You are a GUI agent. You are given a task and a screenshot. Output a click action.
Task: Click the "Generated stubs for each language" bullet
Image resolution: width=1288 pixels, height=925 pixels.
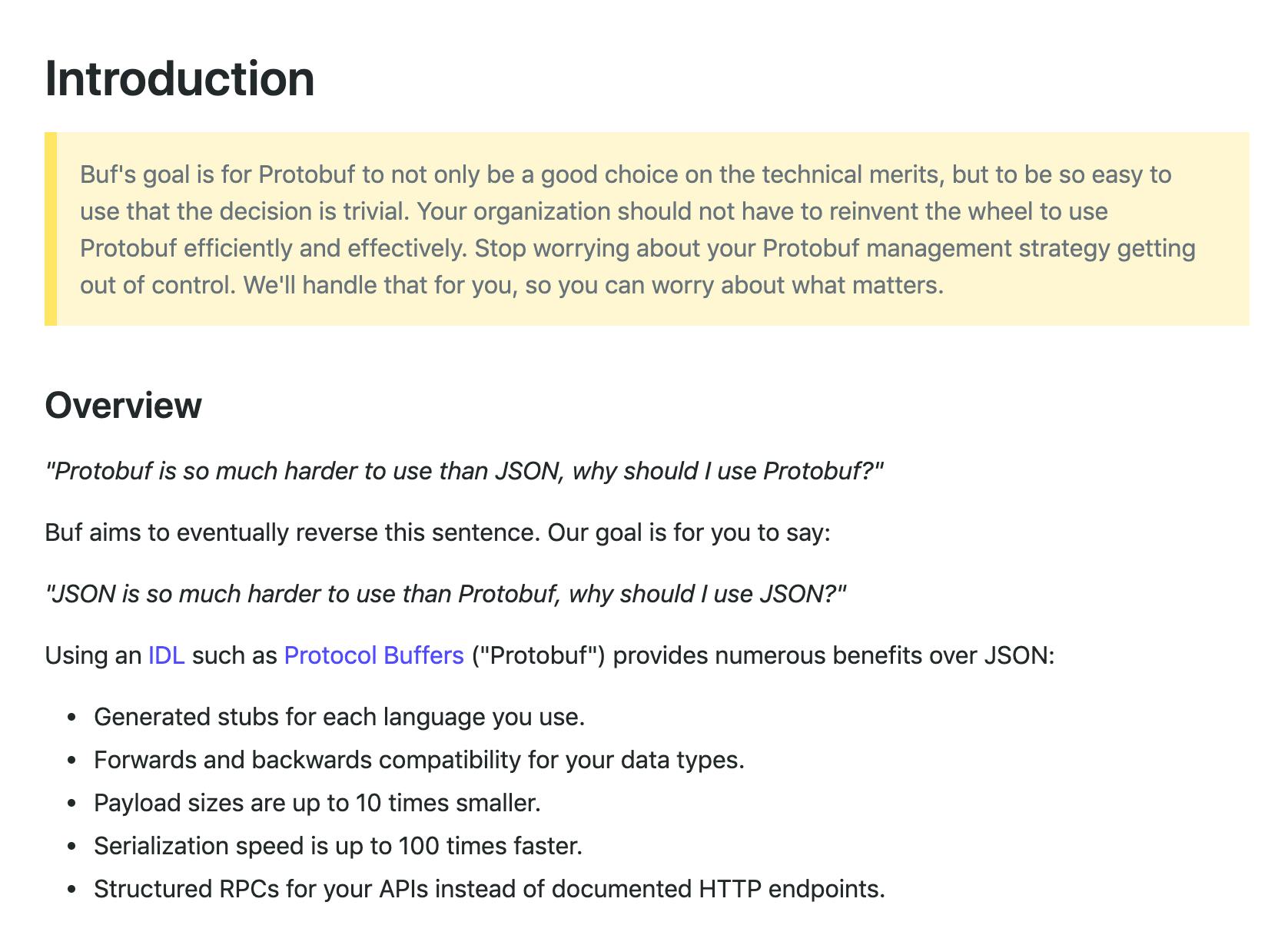tap(340, 717)
